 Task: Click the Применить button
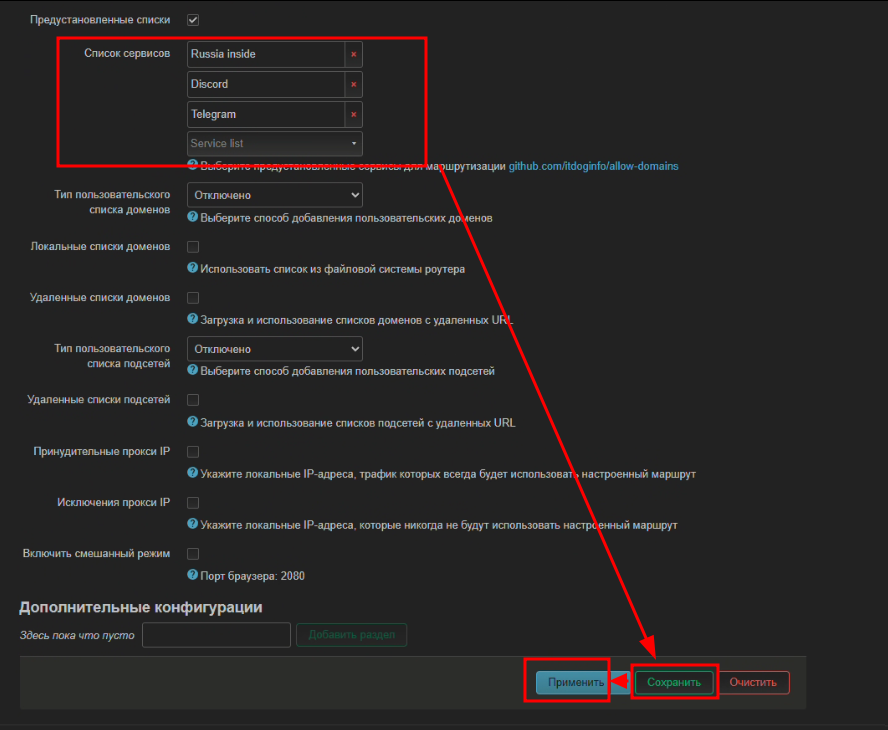570,683
